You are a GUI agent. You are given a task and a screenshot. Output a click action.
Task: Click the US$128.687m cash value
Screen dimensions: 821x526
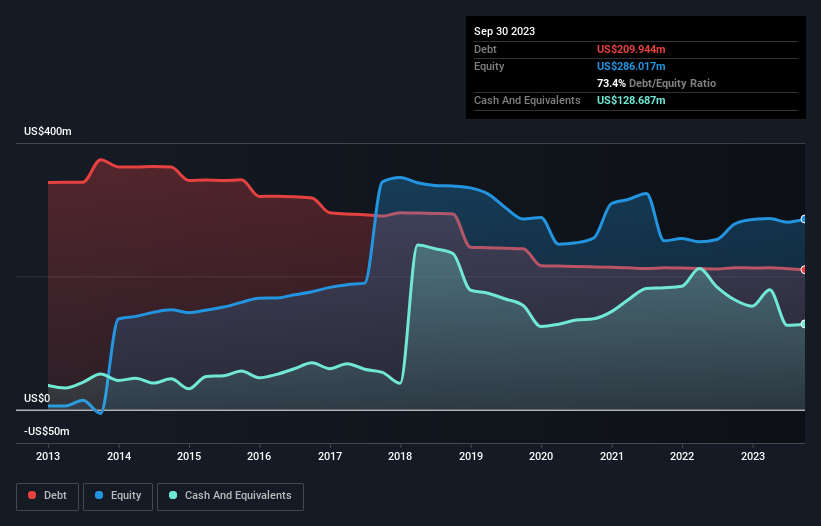click(631, 100)
